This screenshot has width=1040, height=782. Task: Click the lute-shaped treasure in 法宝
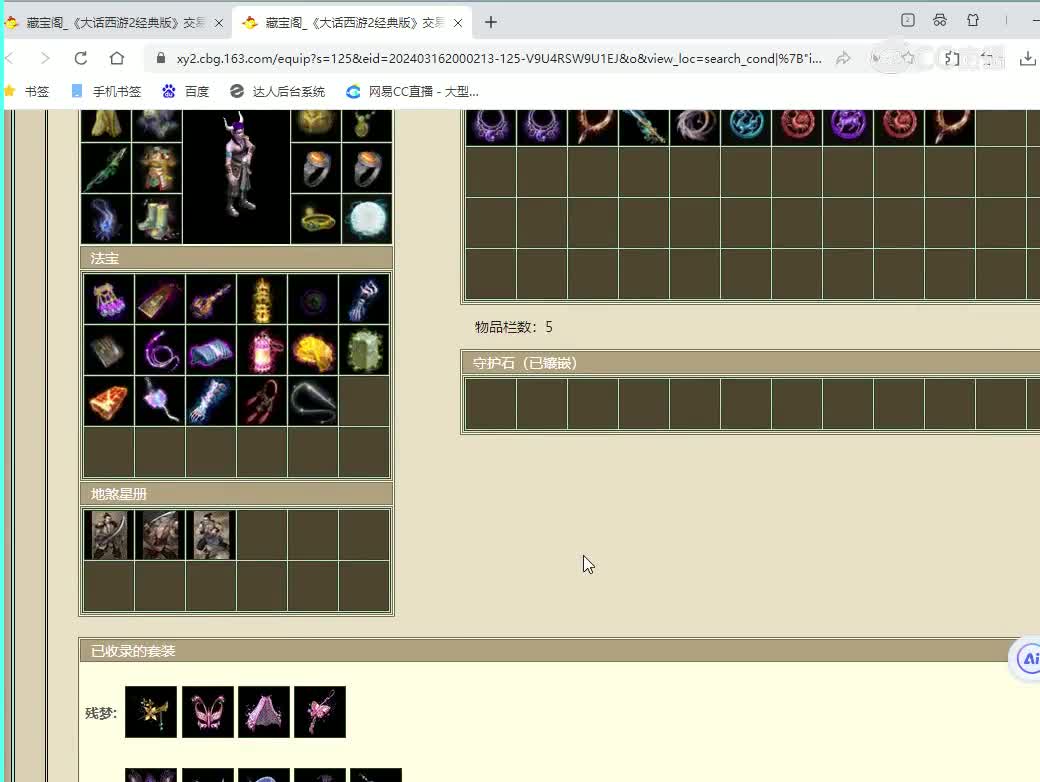(x=211, y=298)
